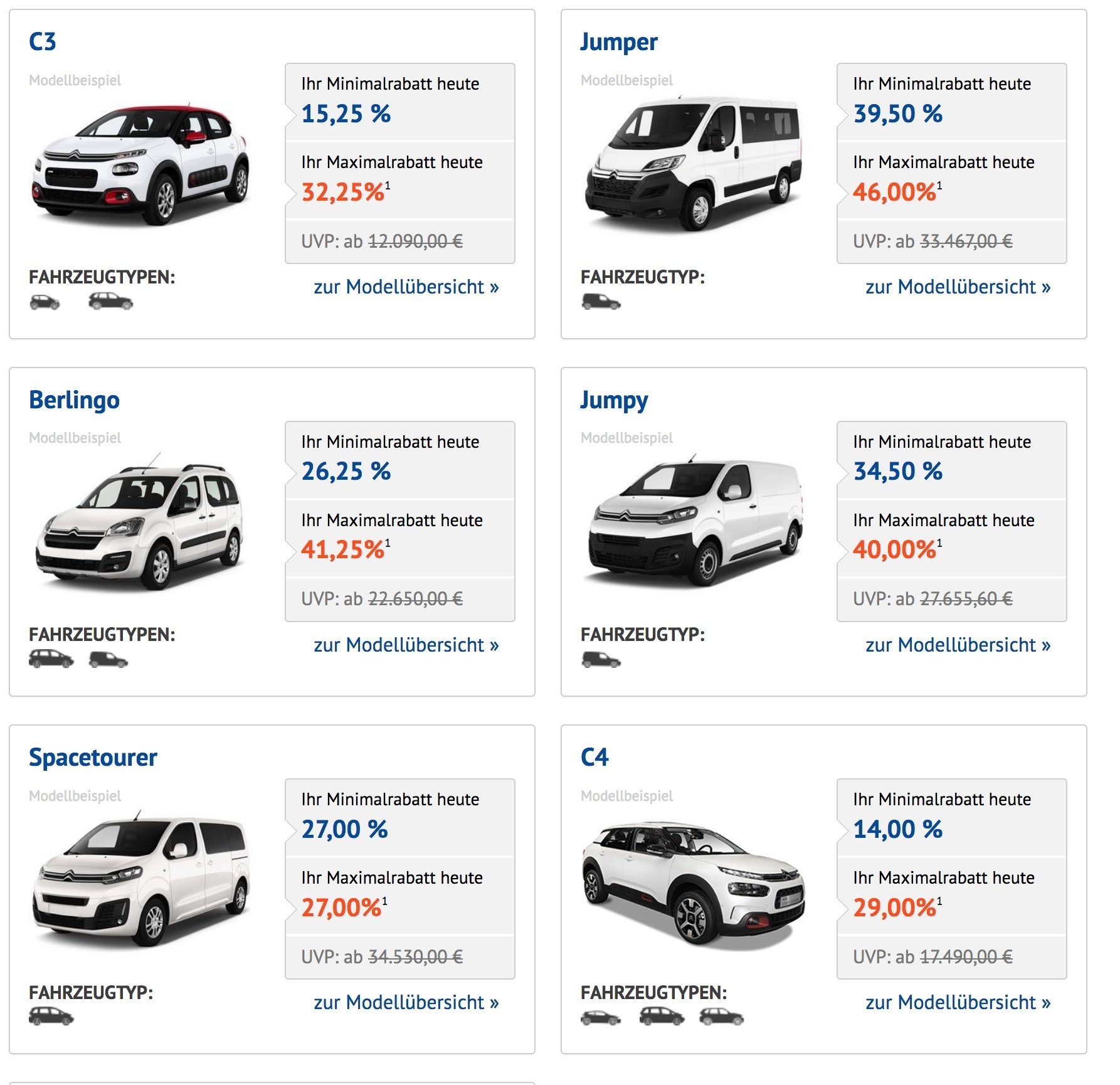
Task: Click the middle minivan type icon under C4
Action: click(x=662, y=1017)
